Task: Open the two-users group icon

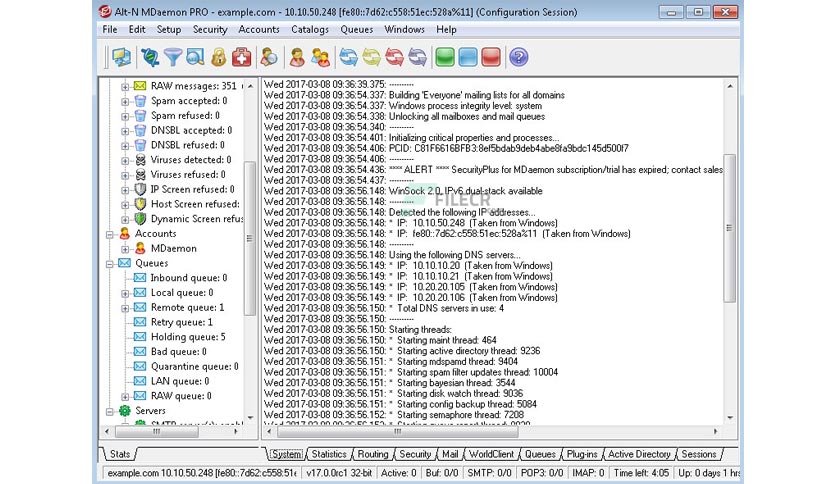Action: coord(320,57)
